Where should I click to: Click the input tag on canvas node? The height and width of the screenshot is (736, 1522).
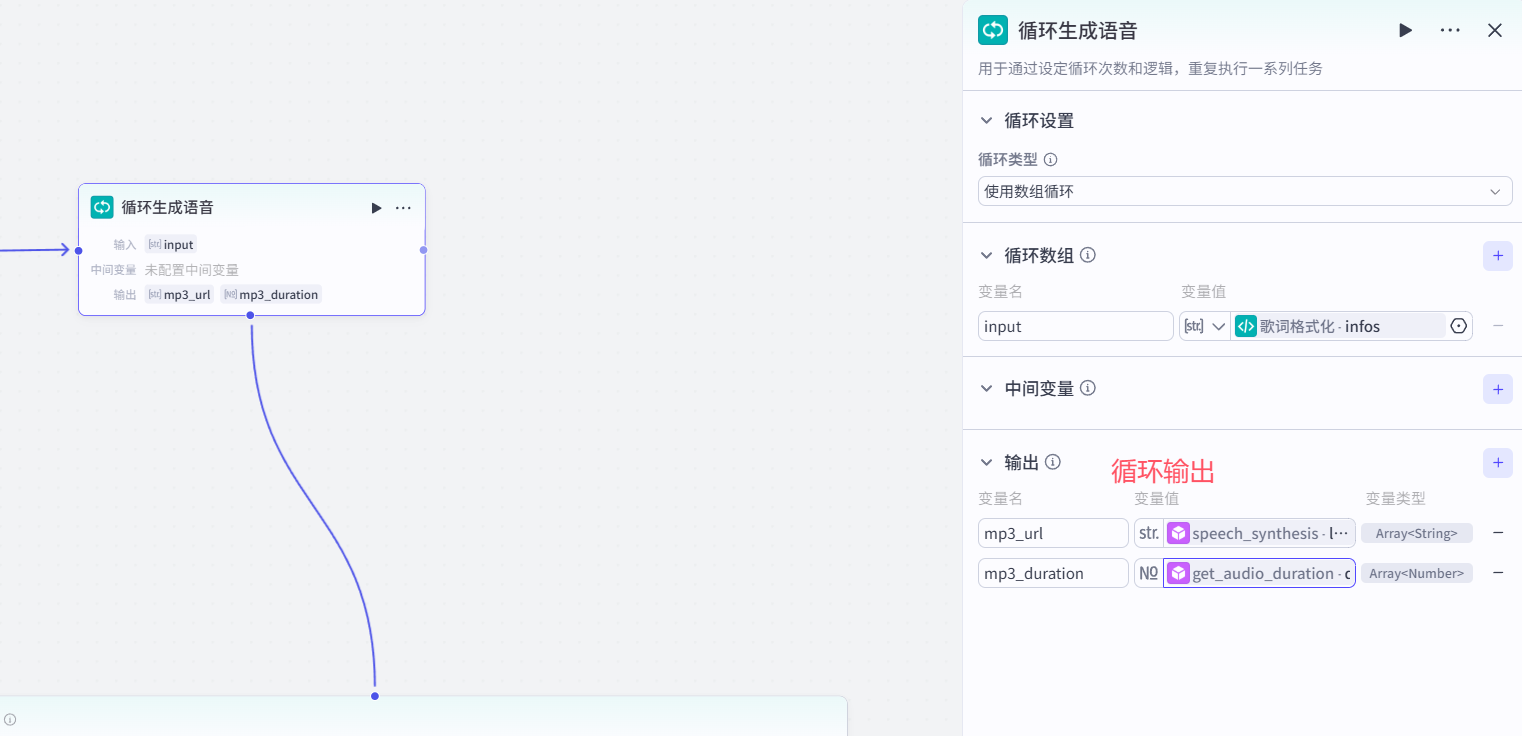(171, 244)
